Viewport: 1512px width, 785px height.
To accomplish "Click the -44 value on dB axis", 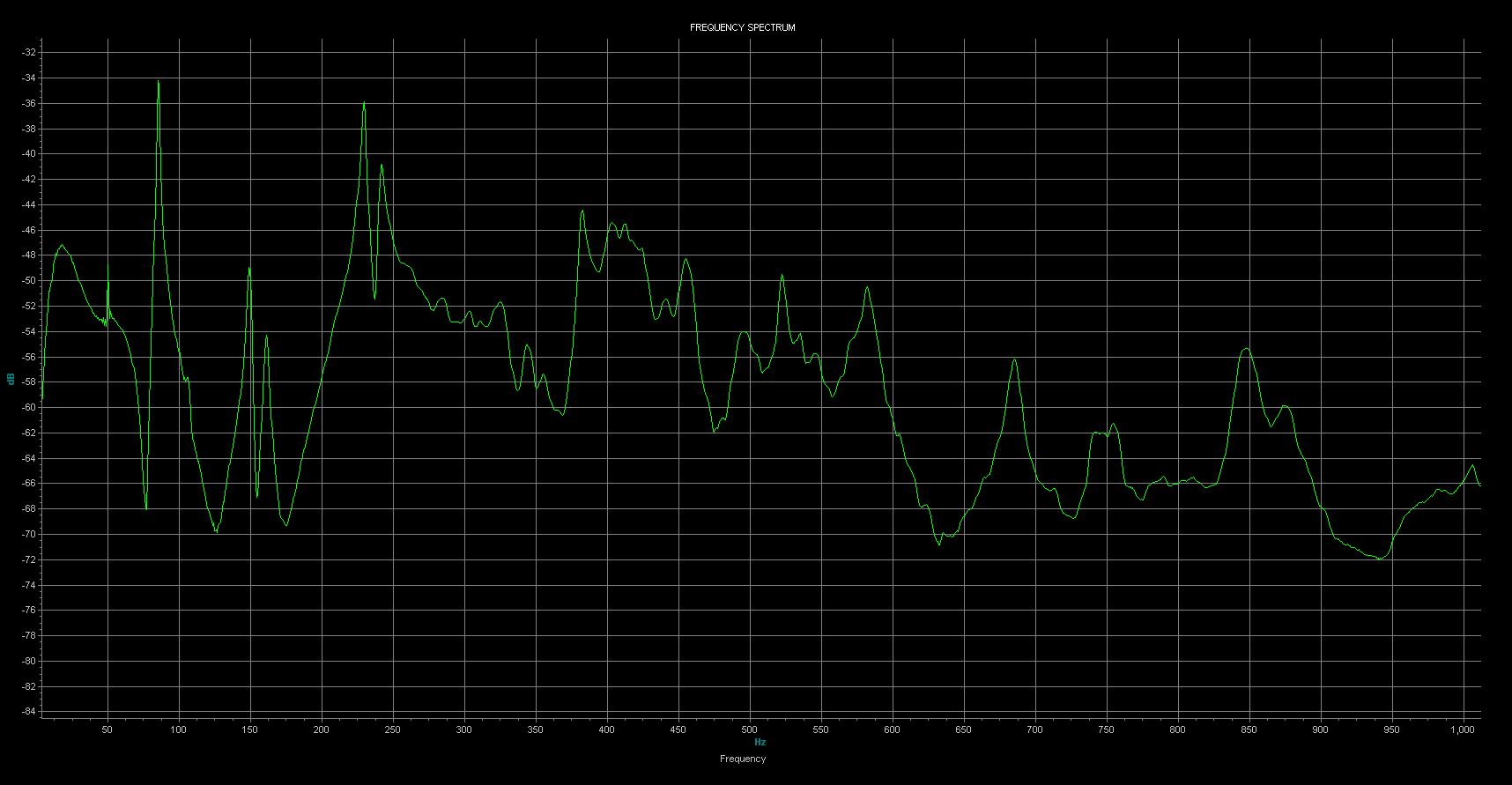I will point(29,205).
